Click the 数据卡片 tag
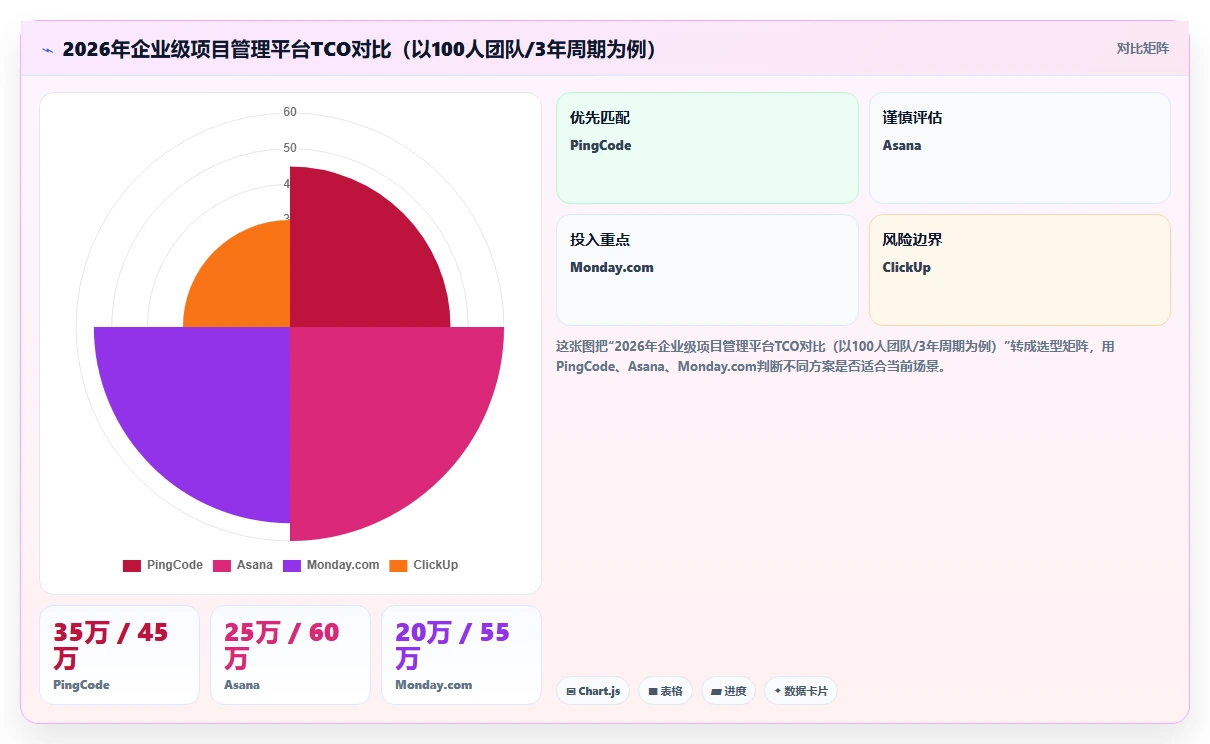Screen dimensions: 1210x744 pyautogui.click(x=801, y=691)
